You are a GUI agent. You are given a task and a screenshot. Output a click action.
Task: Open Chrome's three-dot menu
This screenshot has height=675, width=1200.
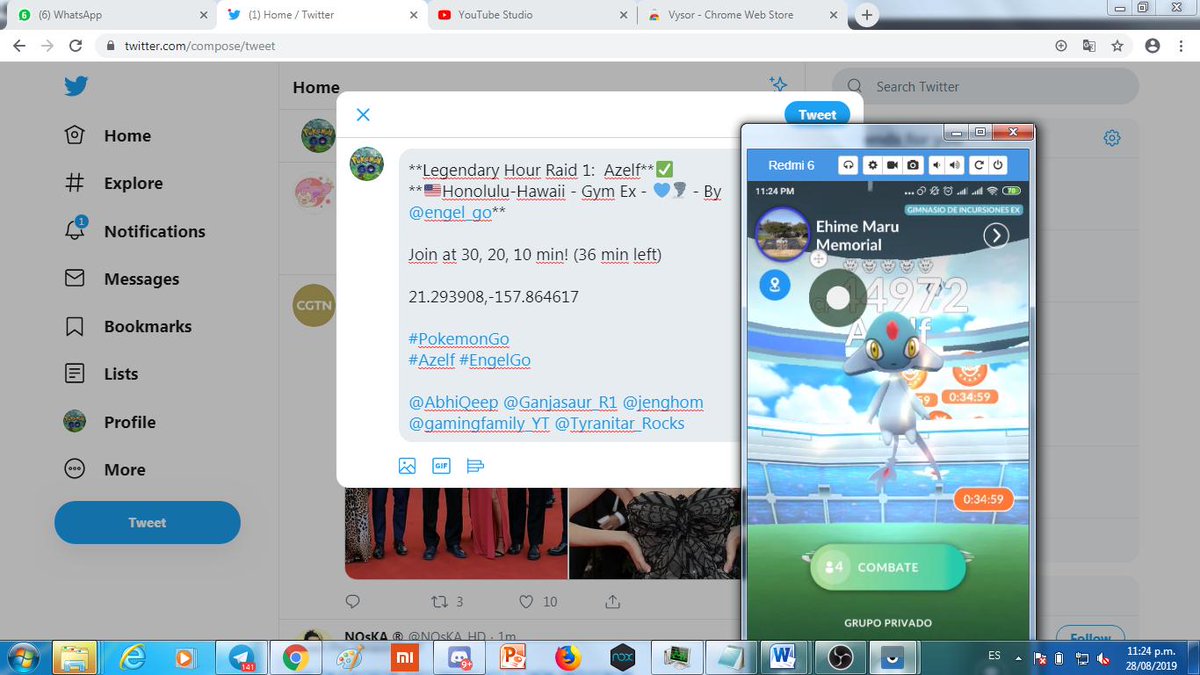1182,46
